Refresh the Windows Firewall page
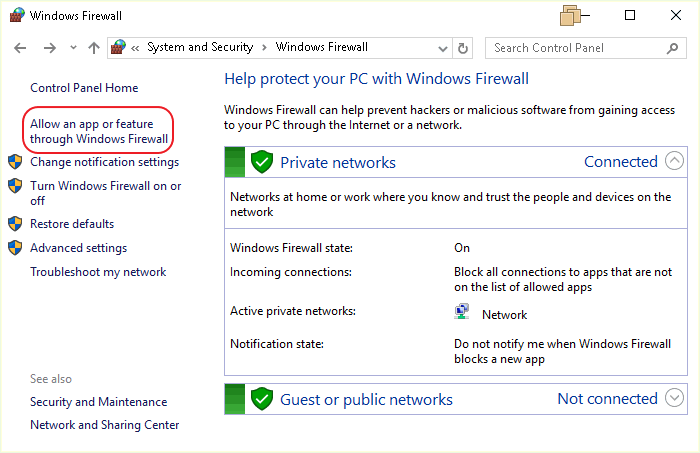700x453 pixels. pyautogui.click(x=462, y=48)
